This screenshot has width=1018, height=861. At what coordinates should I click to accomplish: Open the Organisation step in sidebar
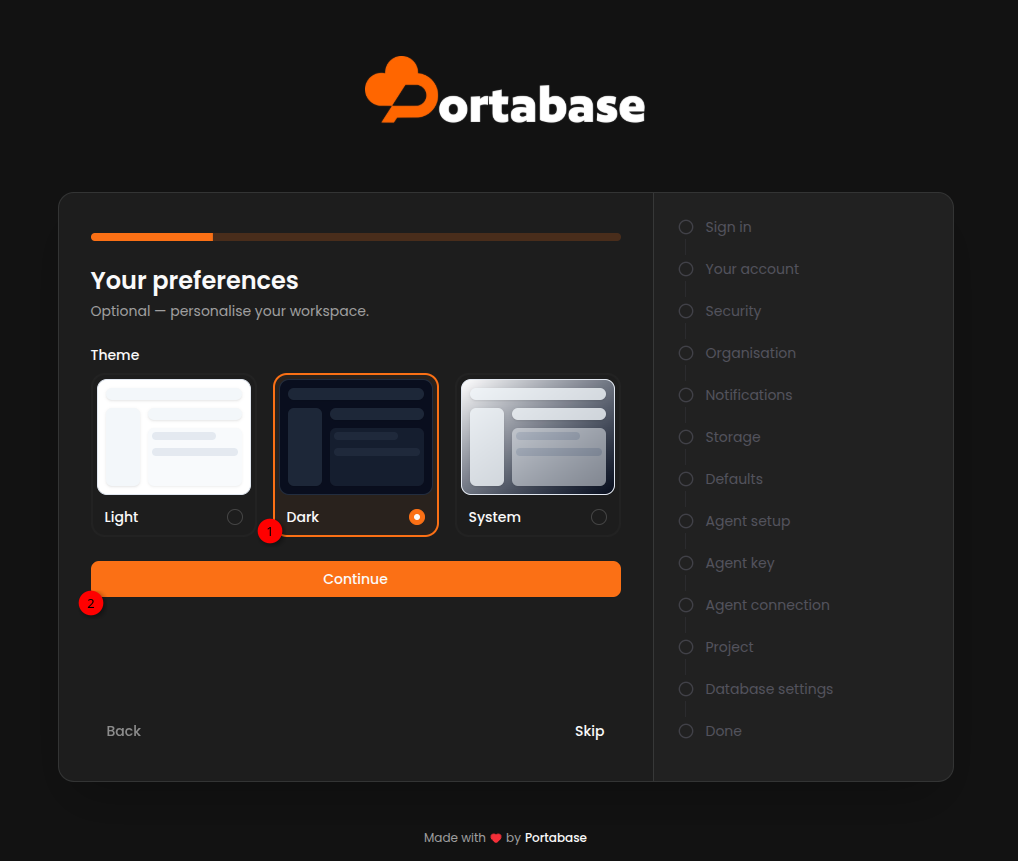pos(751,353)
